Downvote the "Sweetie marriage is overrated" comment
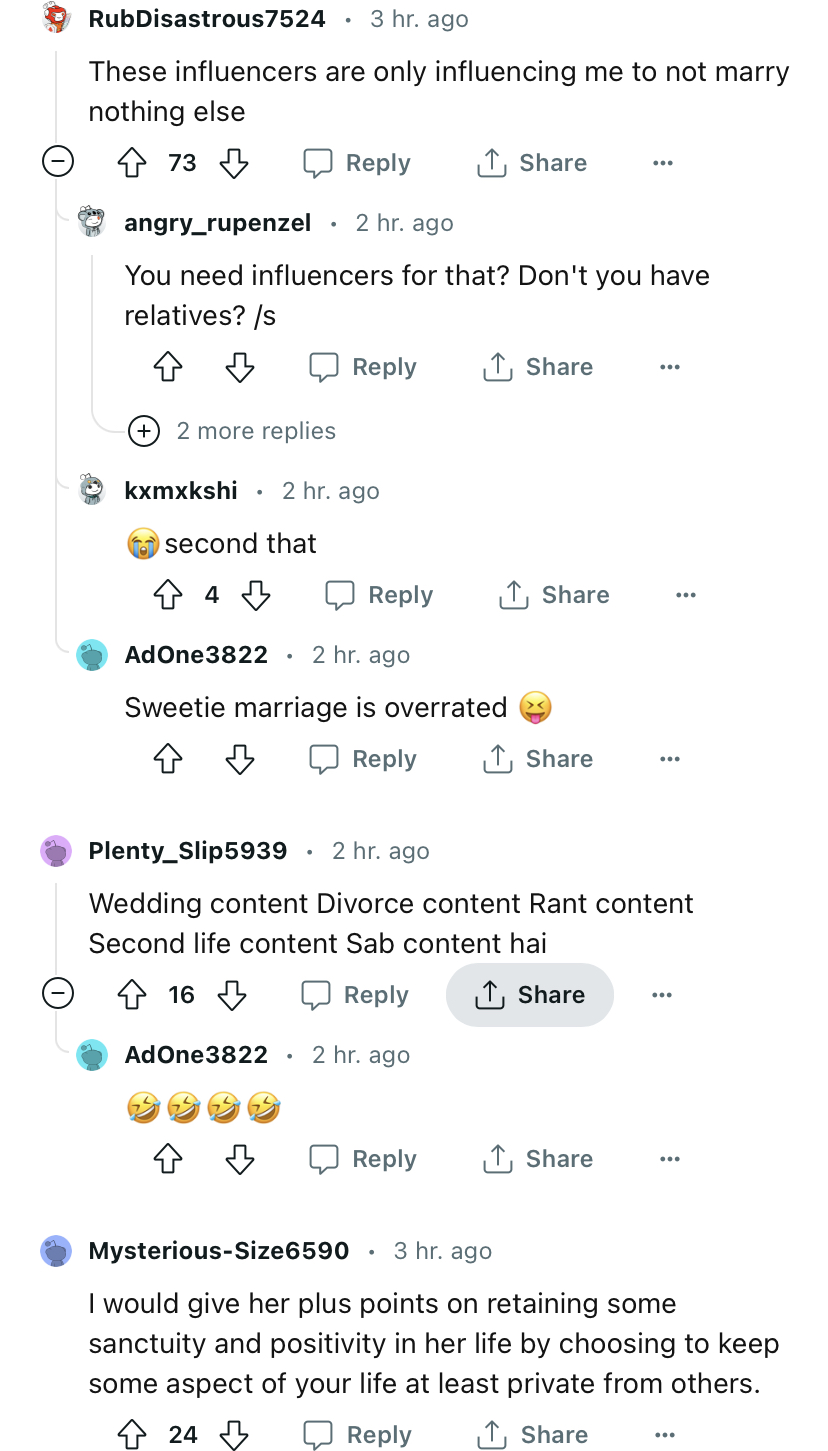 (240, 759)
